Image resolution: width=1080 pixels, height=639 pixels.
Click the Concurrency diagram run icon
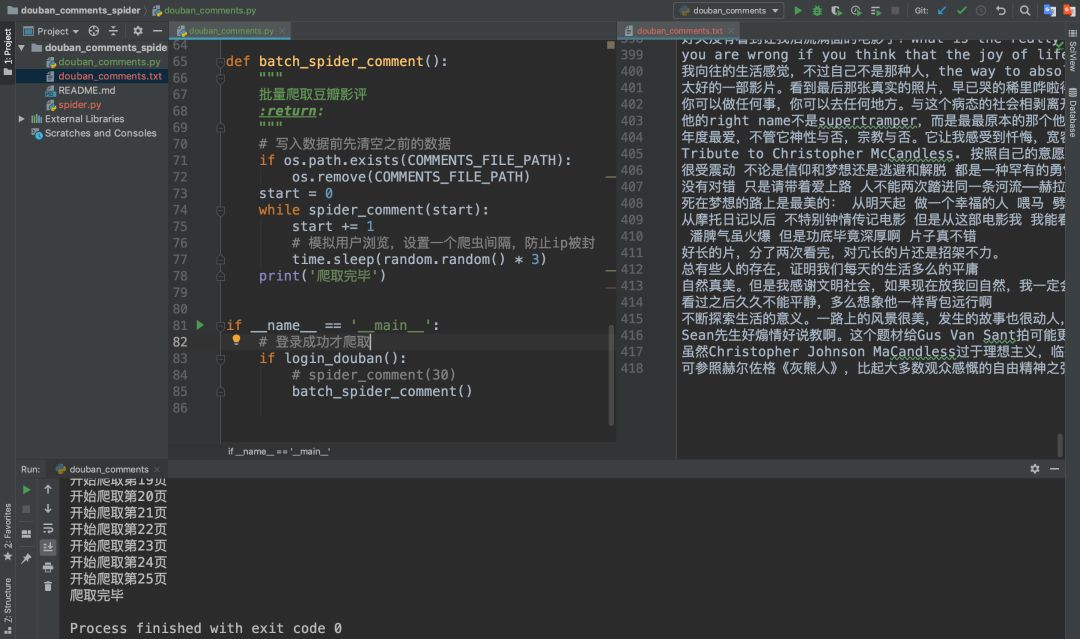pyautogui.click(x=875, y=10)
